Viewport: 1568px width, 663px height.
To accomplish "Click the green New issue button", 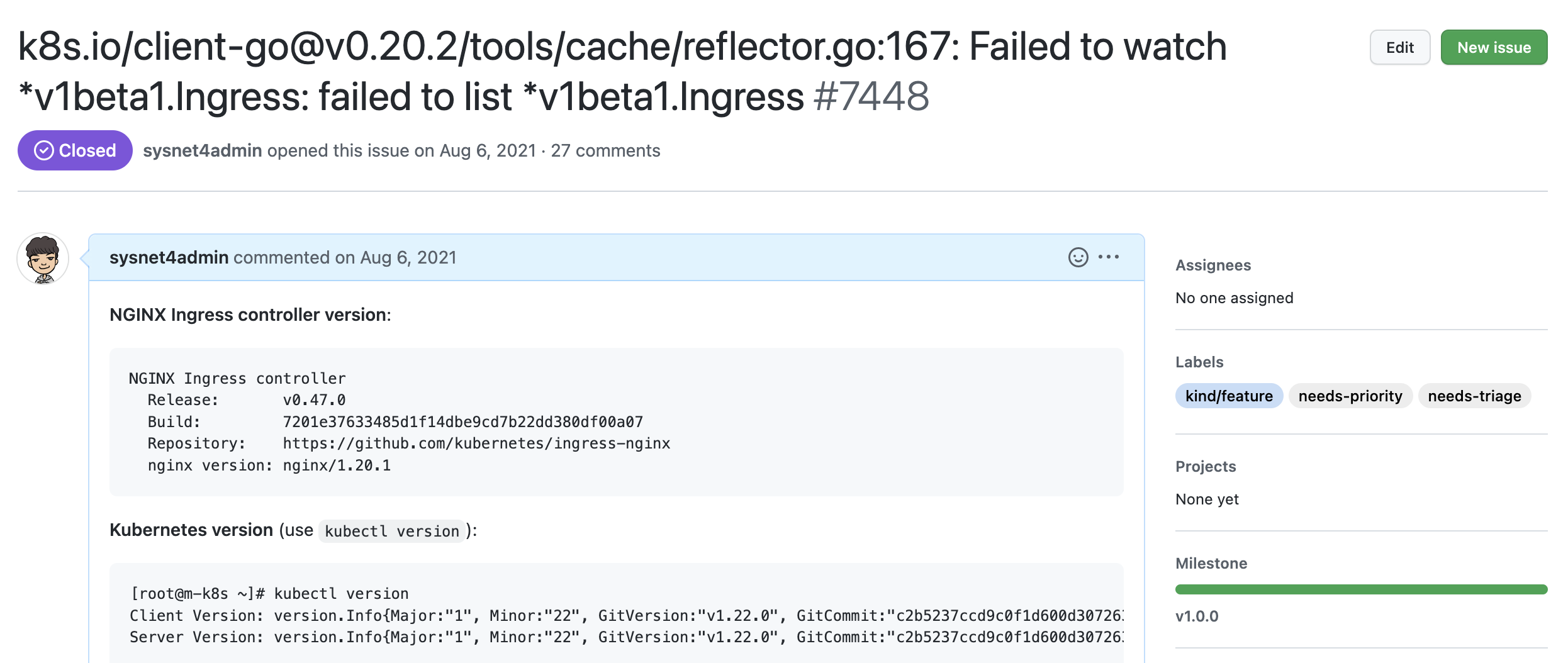I will (x=1494, y=48).
